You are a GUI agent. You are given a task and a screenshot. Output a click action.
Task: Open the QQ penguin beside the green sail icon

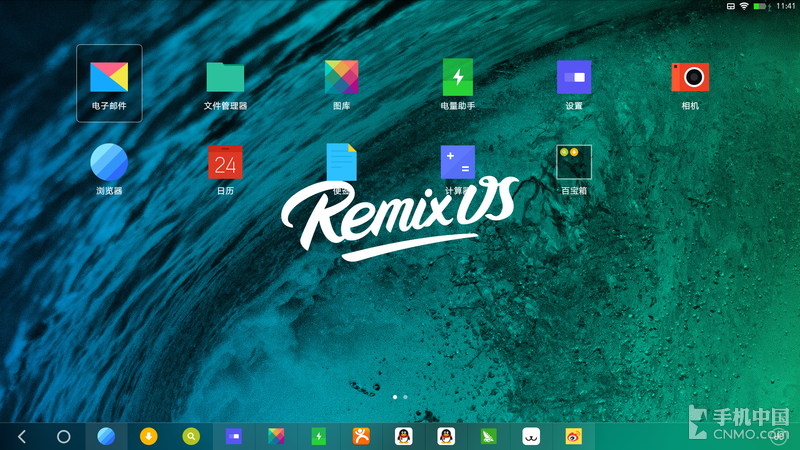click(x=446, y=437)
